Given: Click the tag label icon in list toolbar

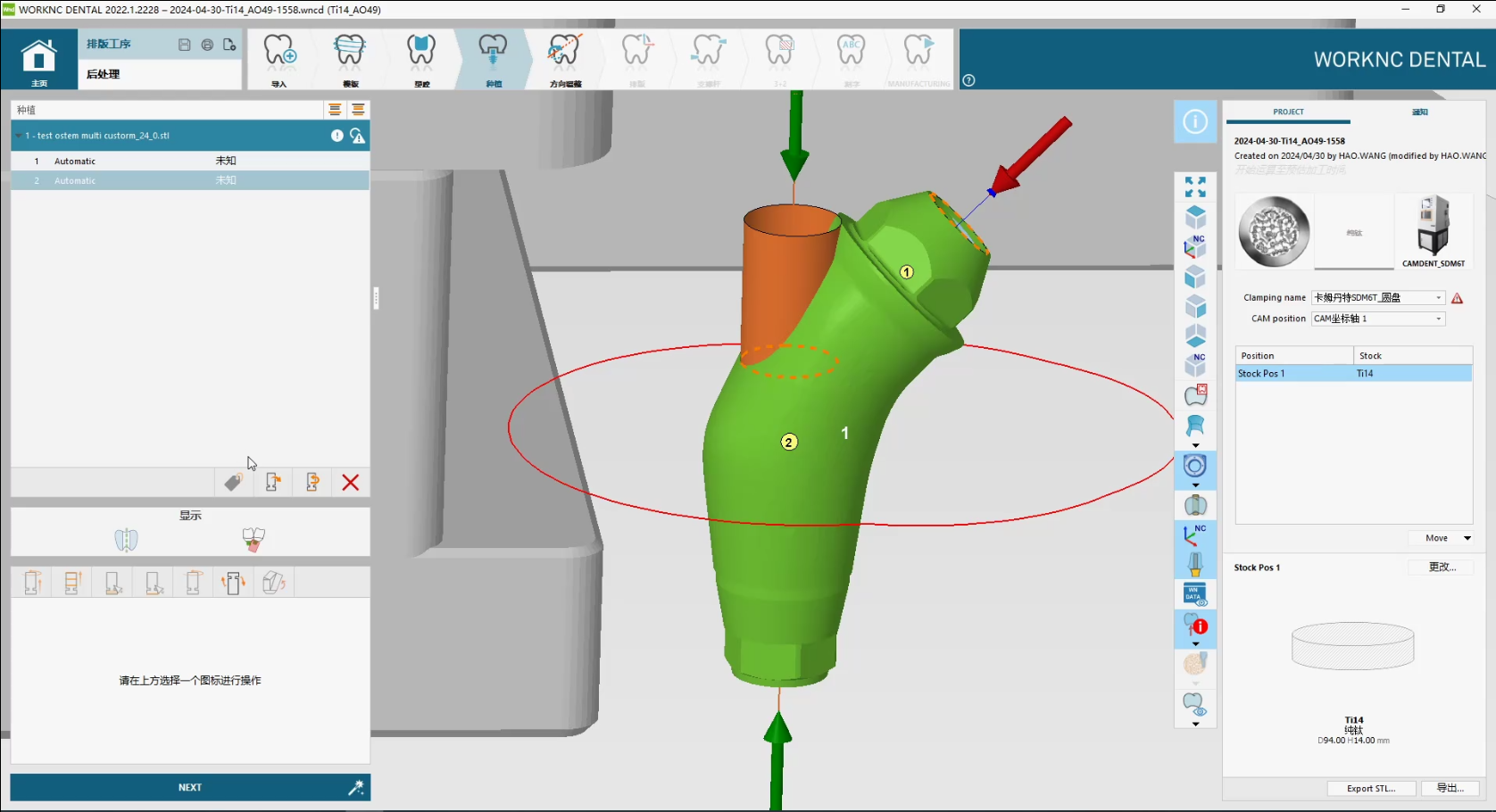Looking at the screenshot, I should pyautogui.click(x=233, y=483).
